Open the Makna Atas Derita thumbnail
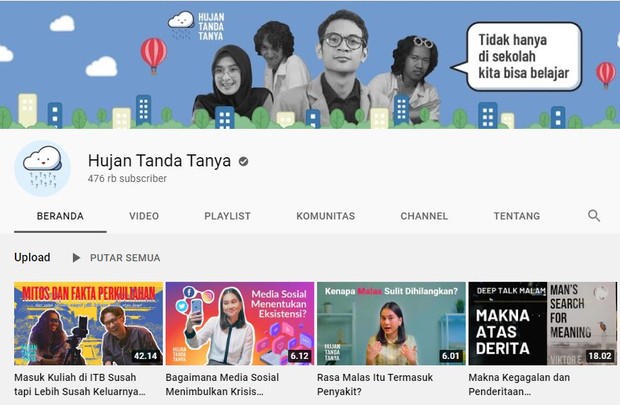620x405 pixels. [x=542, y=323]
